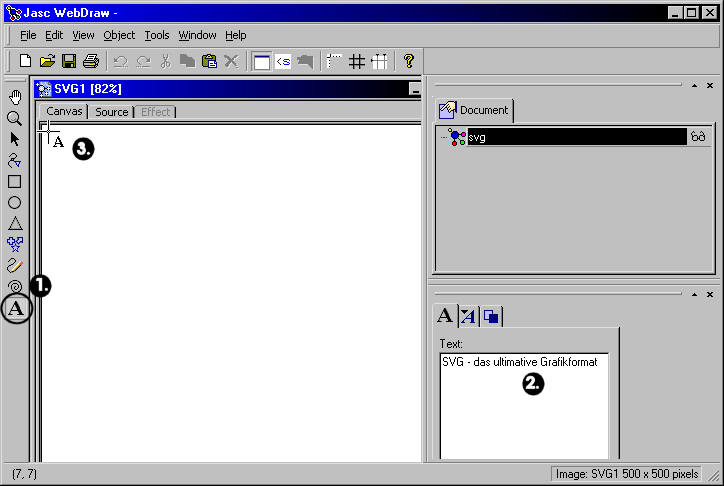
Task: Switch to the Canvas tab
Action: [x=64, y=111]
